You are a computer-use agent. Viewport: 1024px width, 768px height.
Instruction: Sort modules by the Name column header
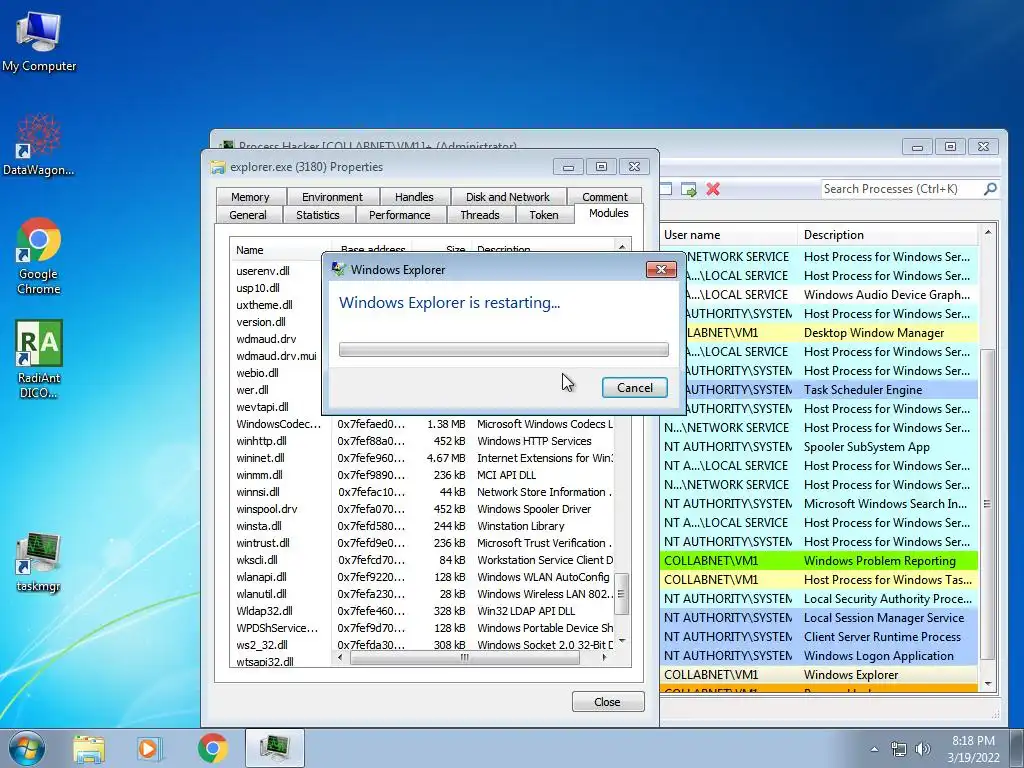[281, 249]
